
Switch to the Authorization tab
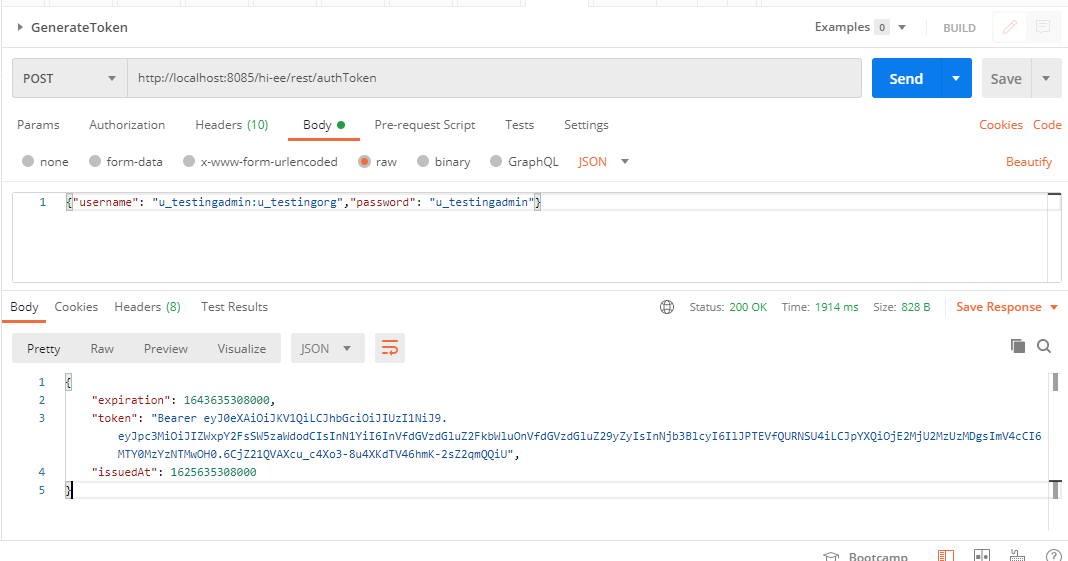pyautogui.click(x=127, y=125)
